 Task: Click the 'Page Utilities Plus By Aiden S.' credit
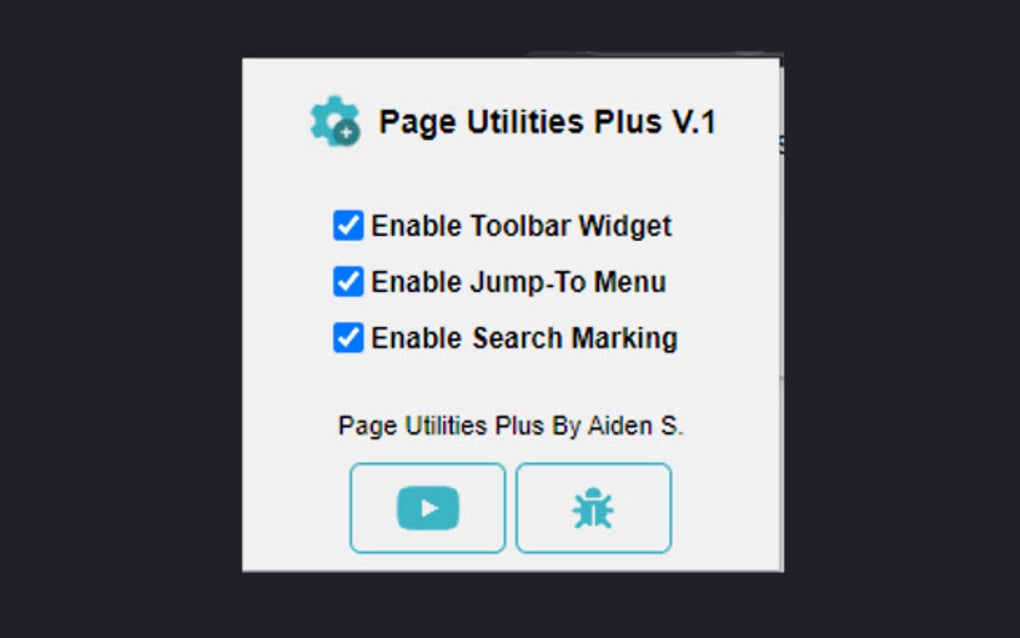click(511, 426)
